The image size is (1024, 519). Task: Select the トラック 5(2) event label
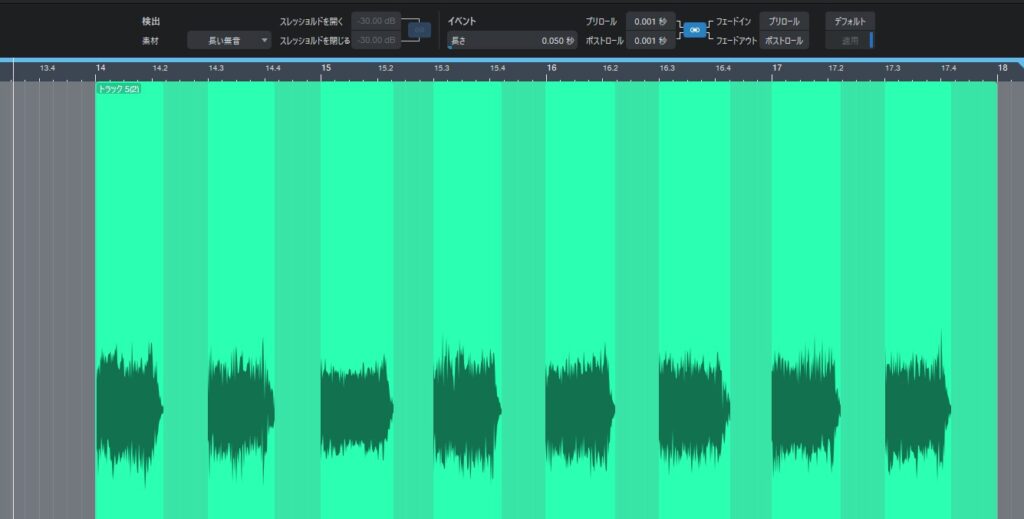(119, 89)
